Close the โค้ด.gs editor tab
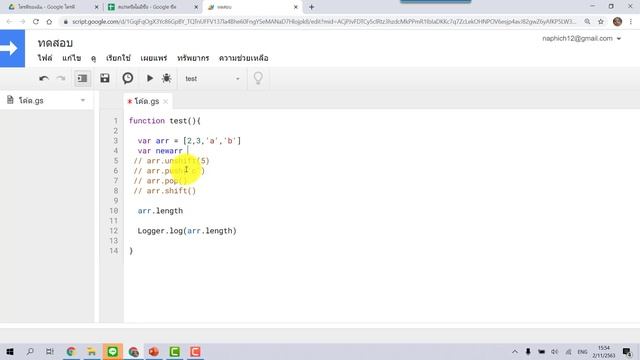640x360 pixels. point(165,102)
